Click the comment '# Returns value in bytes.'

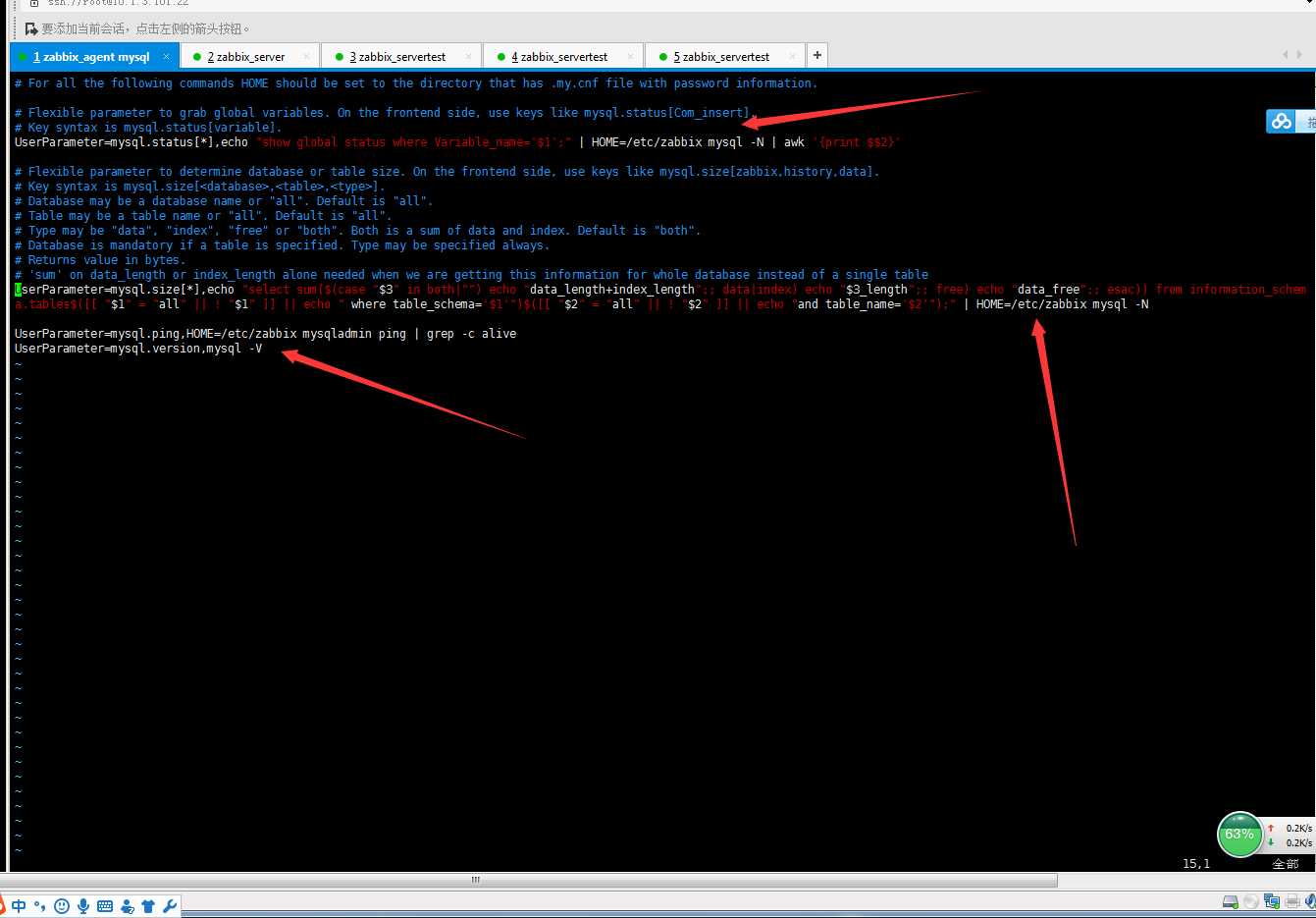(100, 260)
